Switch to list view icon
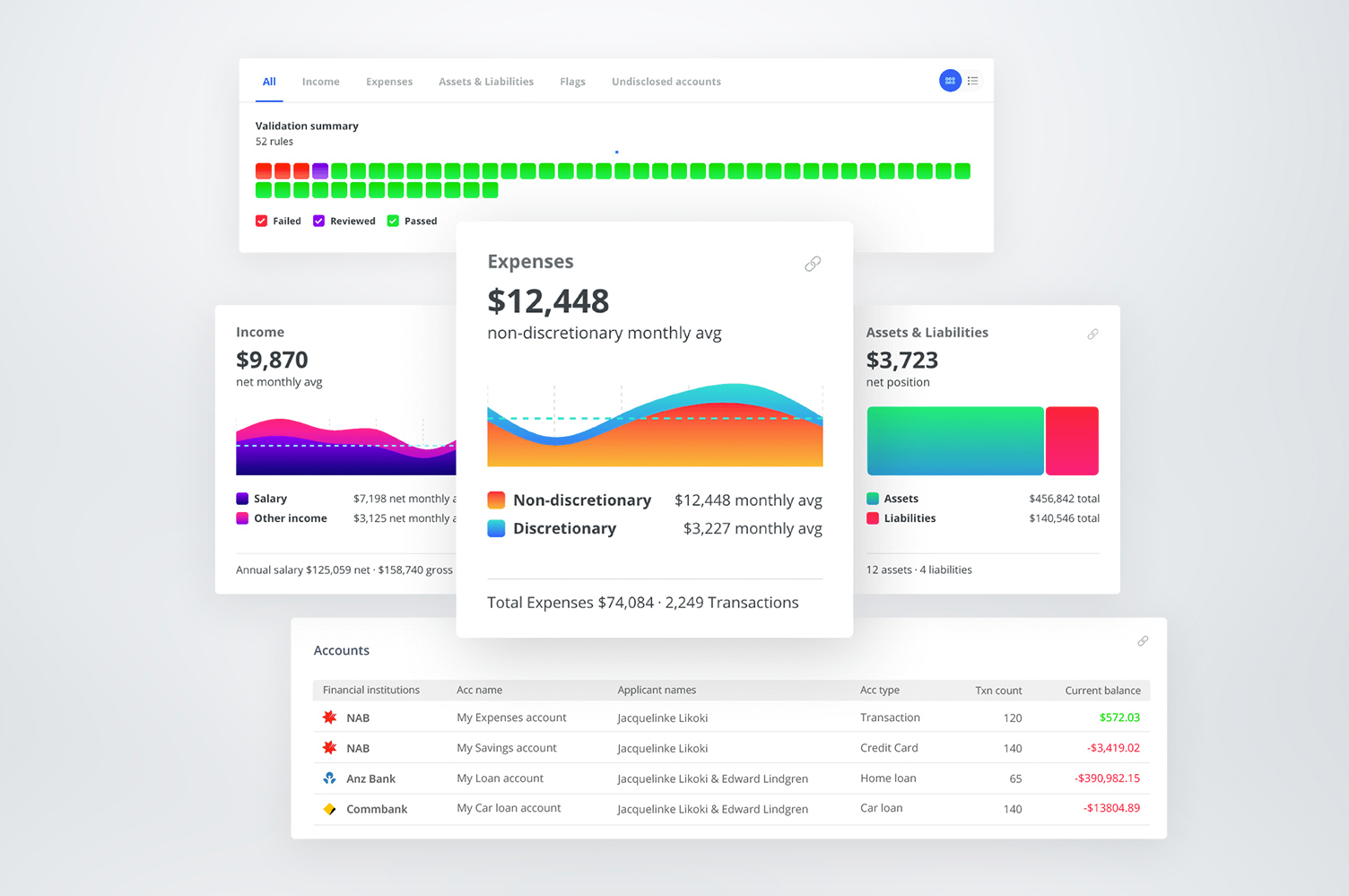This screenshot has width=1349, height=896. coord(973,81)
